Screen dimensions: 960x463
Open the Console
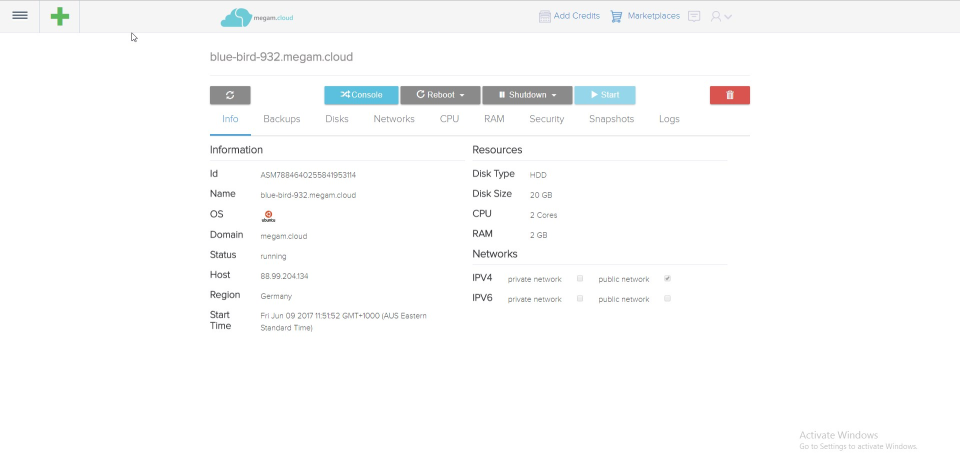361,95
